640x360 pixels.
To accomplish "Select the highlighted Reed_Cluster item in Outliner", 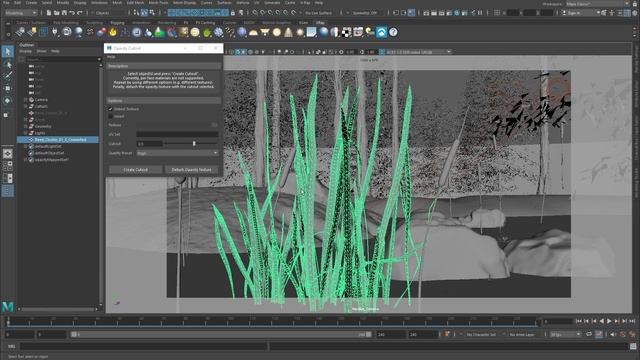I will click(x=58, y=140).
